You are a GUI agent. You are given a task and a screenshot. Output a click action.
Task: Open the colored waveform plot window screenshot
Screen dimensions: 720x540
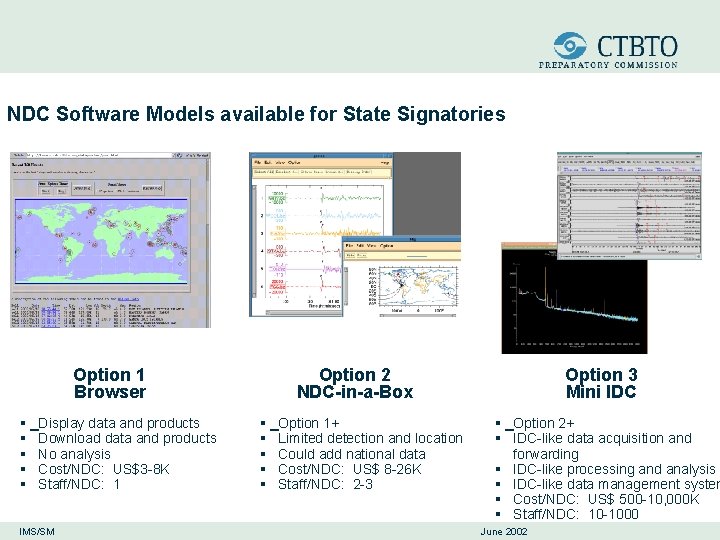pyautogui.click(x=321, y=234)
